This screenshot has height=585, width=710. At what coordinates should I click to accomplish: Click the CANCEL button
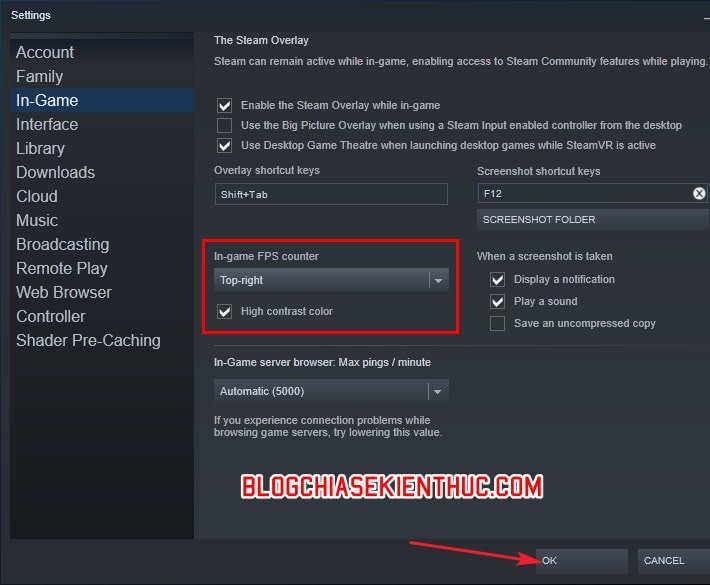click(x=674, y=561)
